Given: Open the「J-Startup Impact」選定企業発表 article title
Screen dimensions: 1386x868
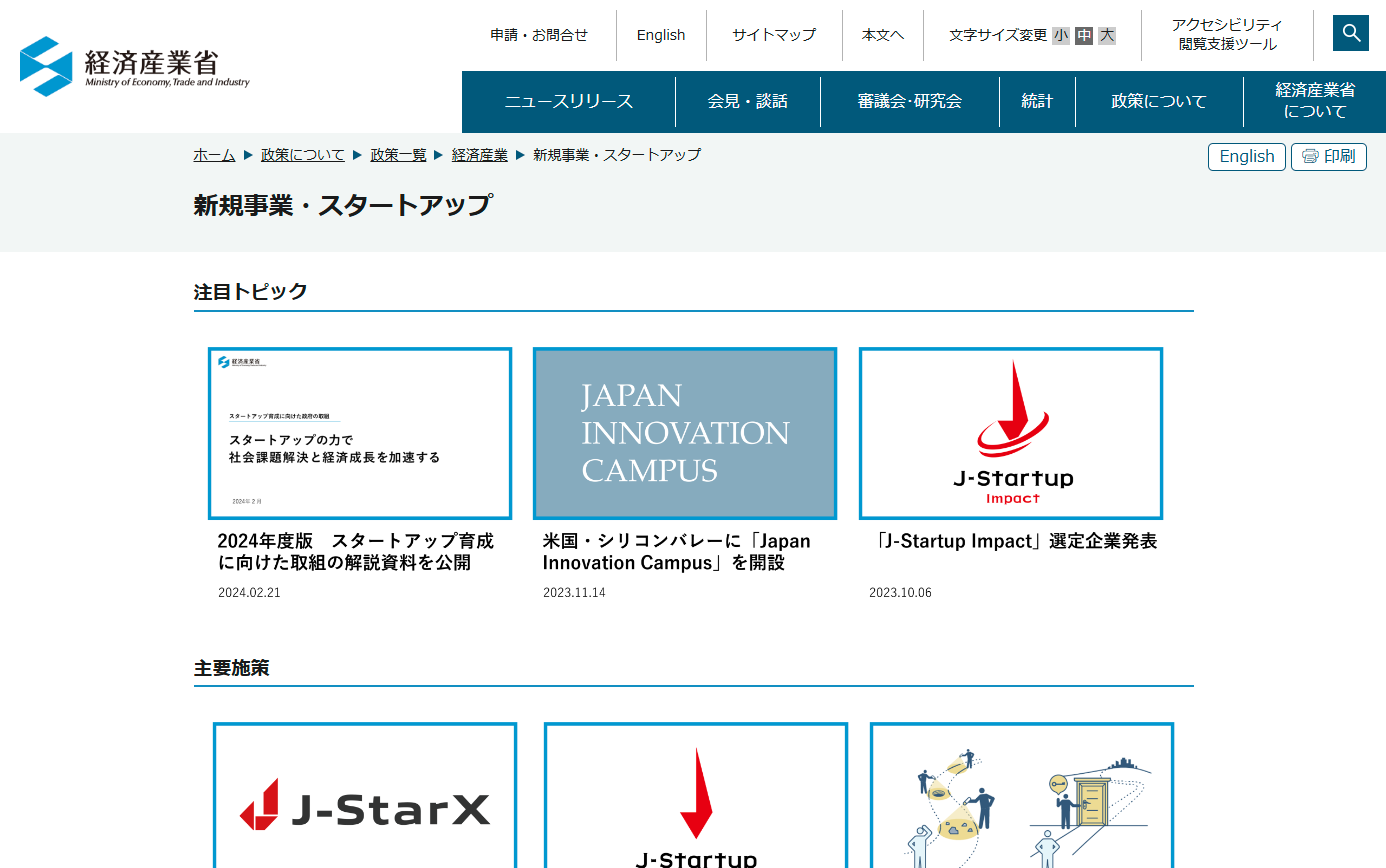Looking at the screenshot, I should (1013, 541).
